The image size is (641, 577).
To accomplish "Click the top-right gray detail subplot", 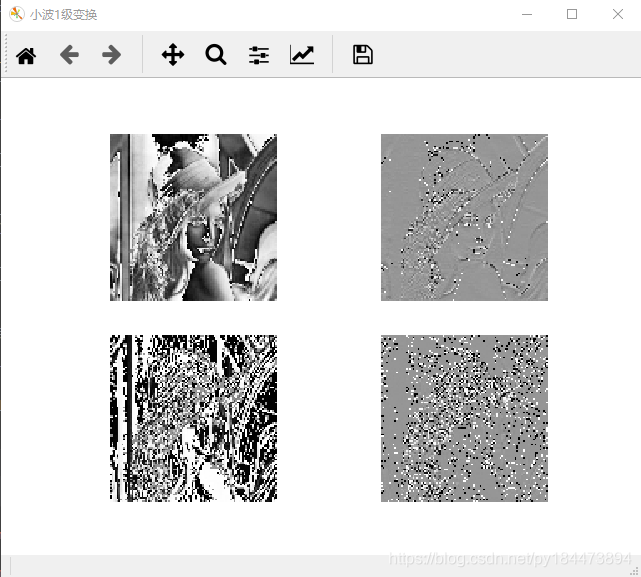I will click(464, 218).
